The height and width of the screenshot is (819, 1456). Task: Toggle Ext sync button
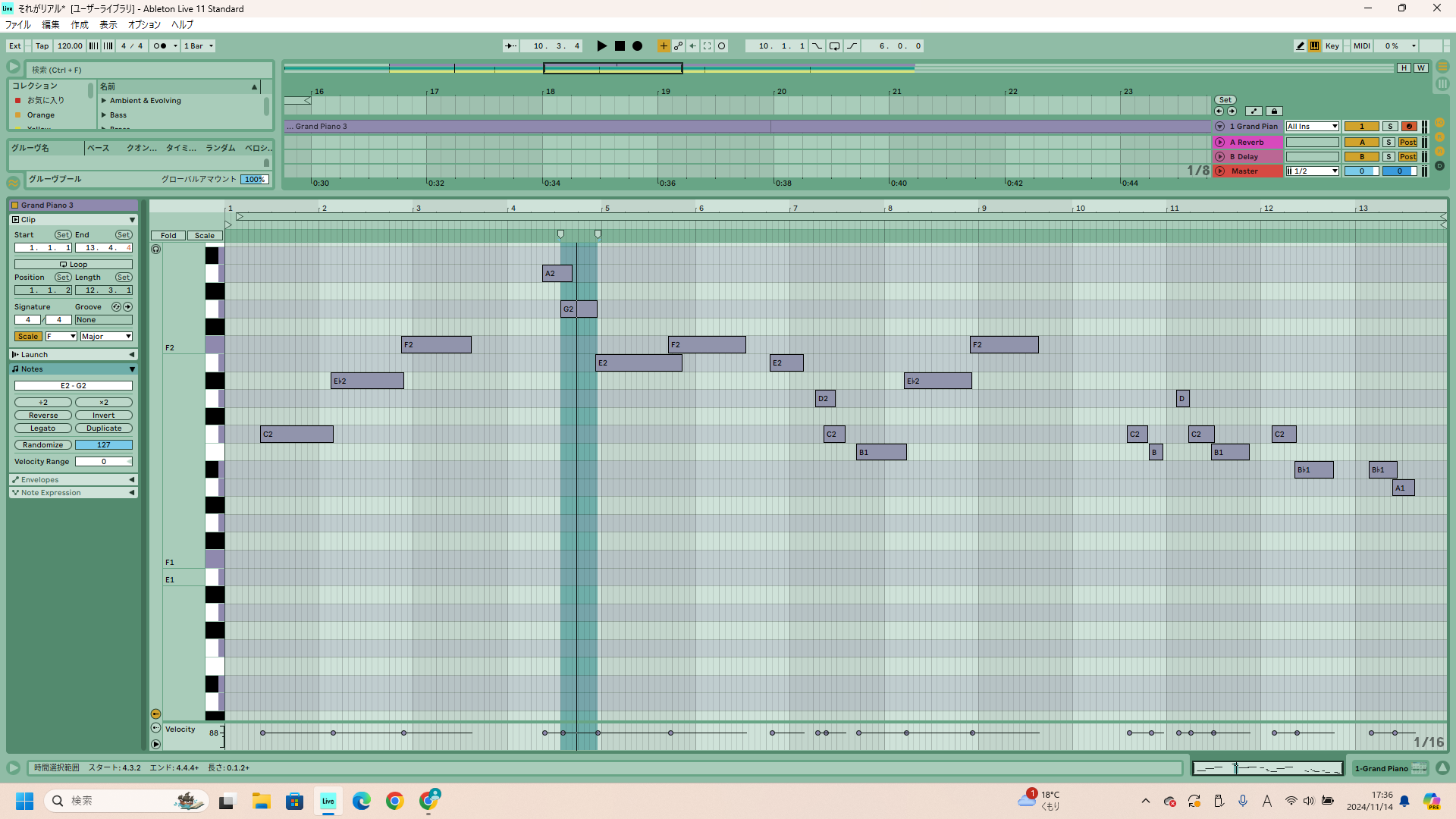point(15,46)
